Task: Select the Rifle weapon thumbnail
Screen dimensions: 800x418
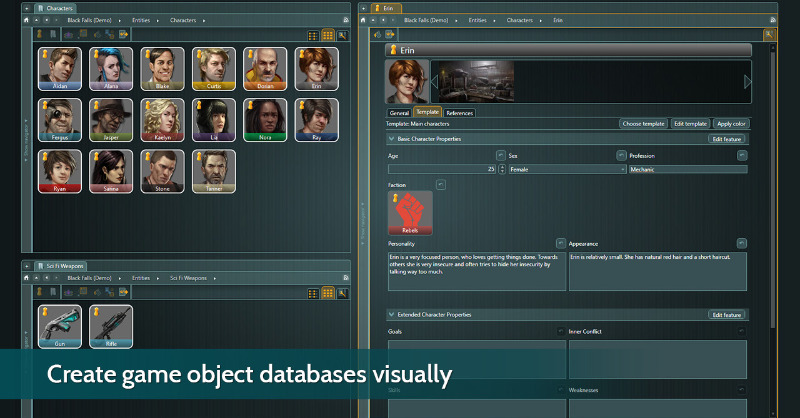Action: pyautogui.click(x=111, y=327)
